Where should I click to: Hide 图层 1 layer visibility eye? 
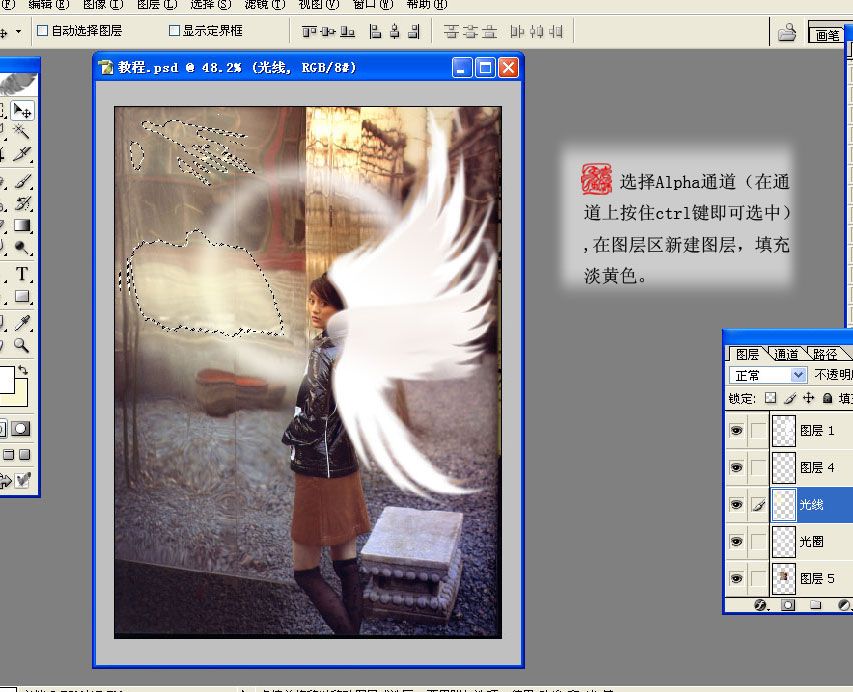click(737, 431)
